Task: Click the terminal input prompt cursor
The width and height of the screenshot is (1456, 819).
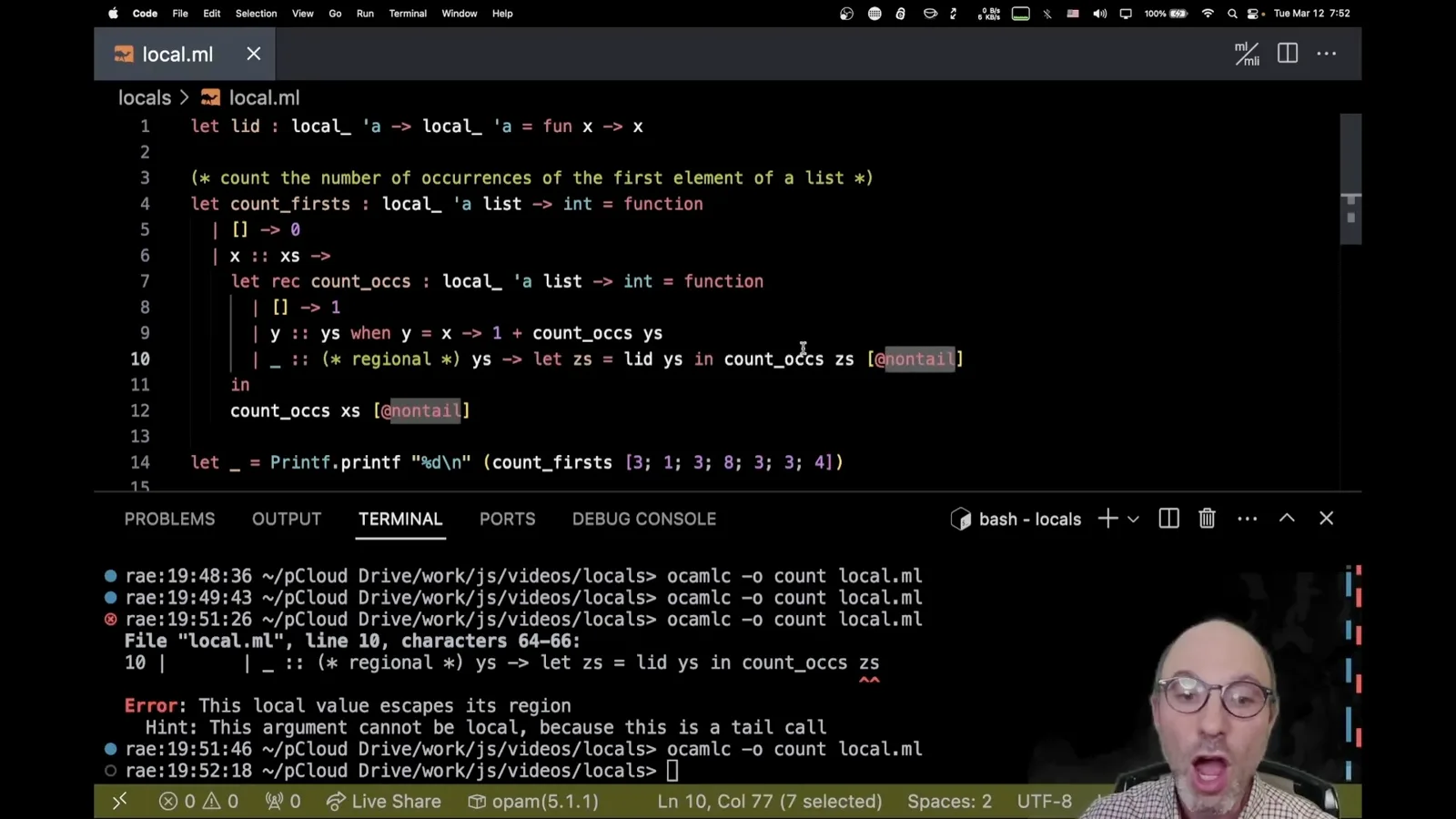Action: (672, 771)
